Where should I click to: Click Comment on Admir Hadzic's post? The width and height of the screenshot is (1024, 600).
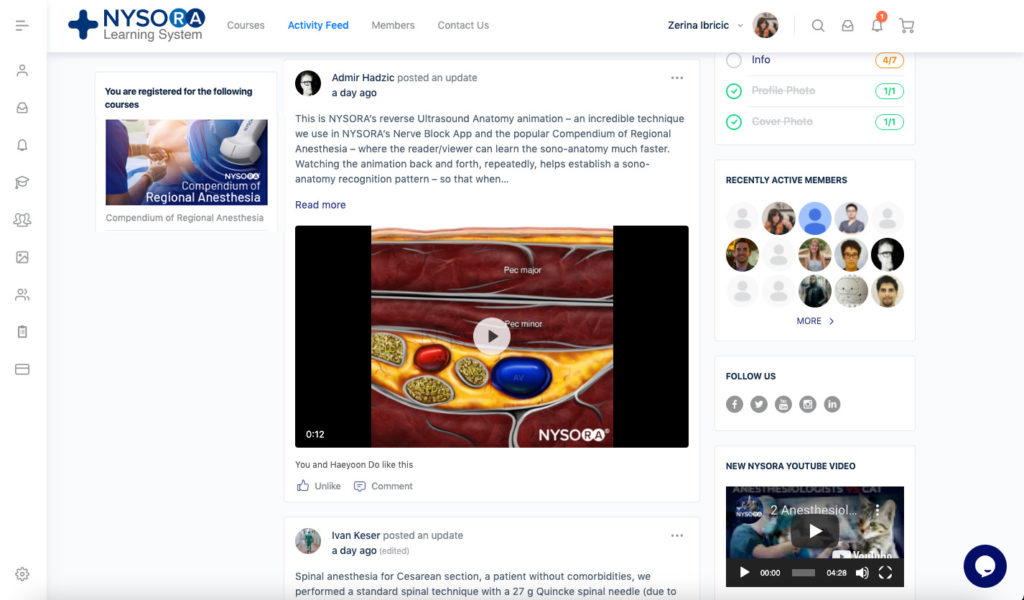[383, 486]
